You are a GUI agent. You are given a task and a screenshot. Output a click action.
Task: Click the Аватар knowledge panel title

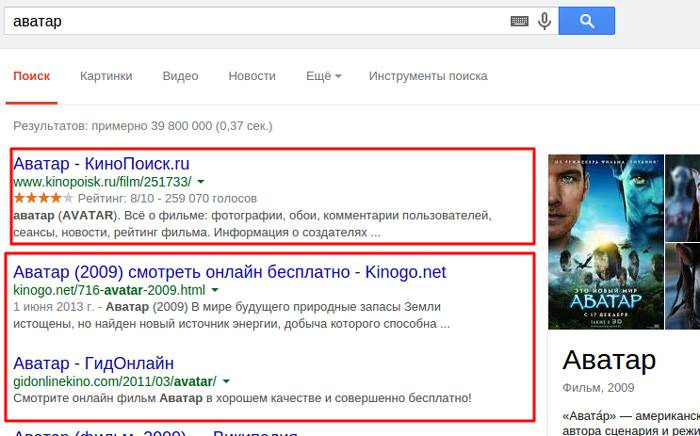609,360
